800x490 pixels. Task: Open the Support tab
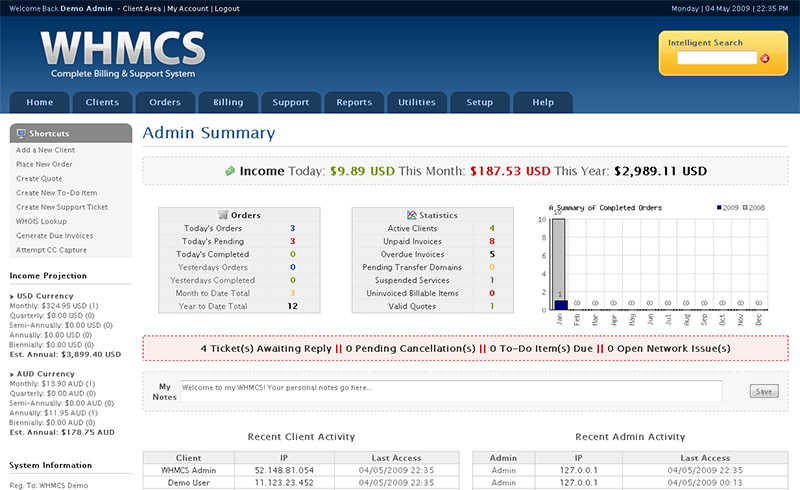(x=291, y=102)
